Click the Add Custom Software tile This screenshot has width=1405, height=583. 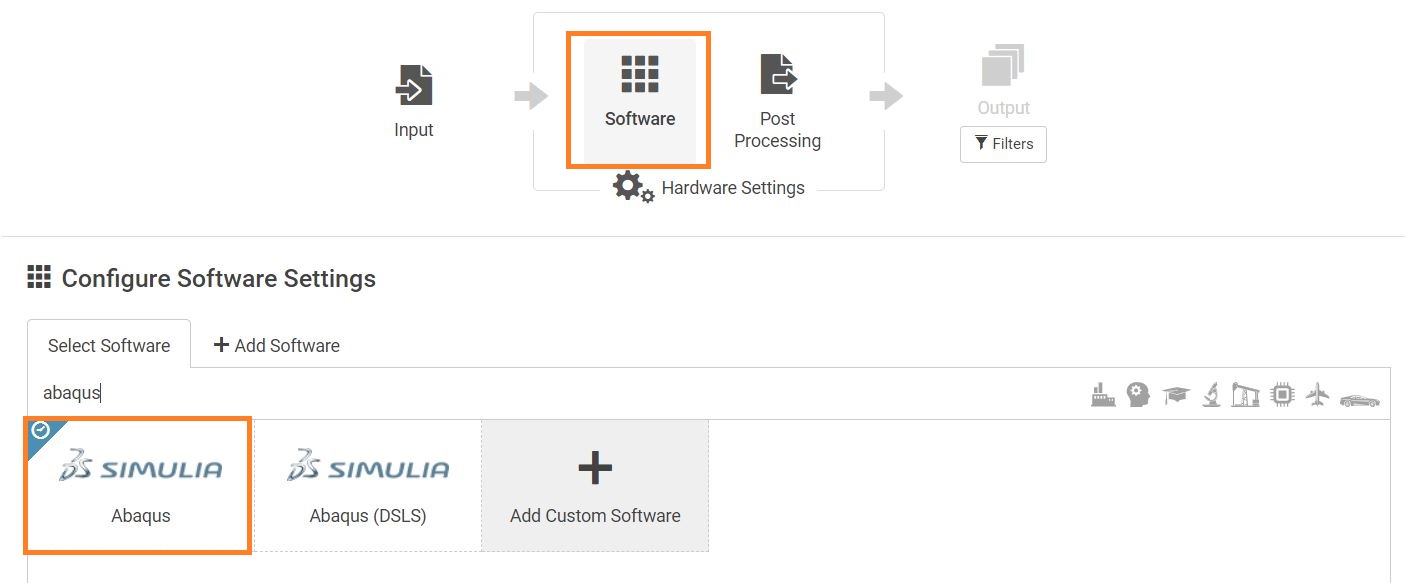coord(595,485)
